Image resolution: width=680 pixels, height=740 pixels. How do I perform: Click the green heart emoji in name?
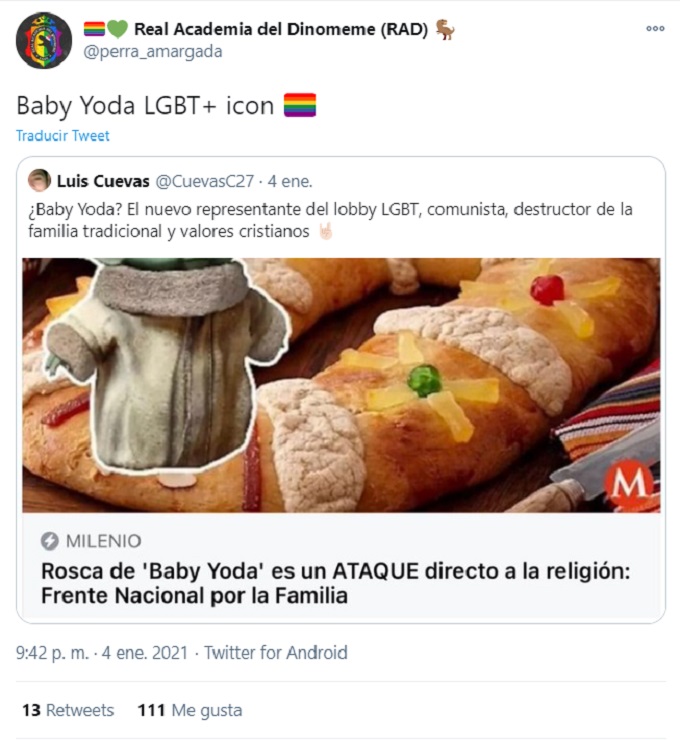point(118,29)
